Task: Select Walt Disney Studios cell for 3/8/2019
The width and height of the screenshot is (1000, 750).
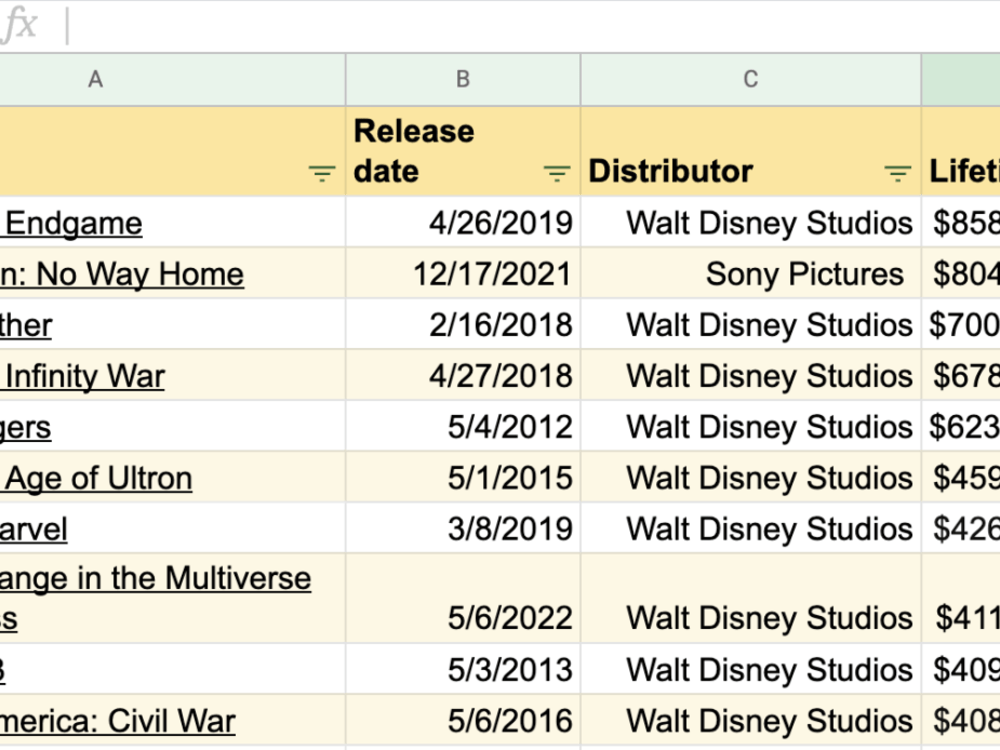Action: point(751,528)
